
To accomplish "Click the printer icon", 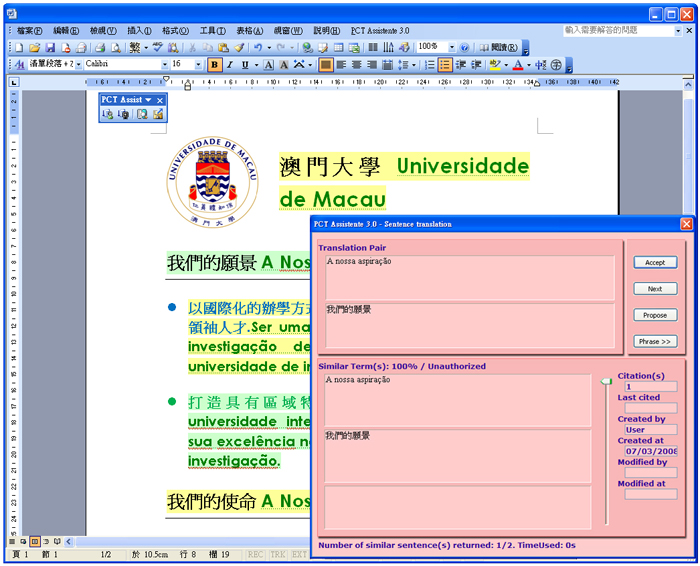I will coord(100,47).
